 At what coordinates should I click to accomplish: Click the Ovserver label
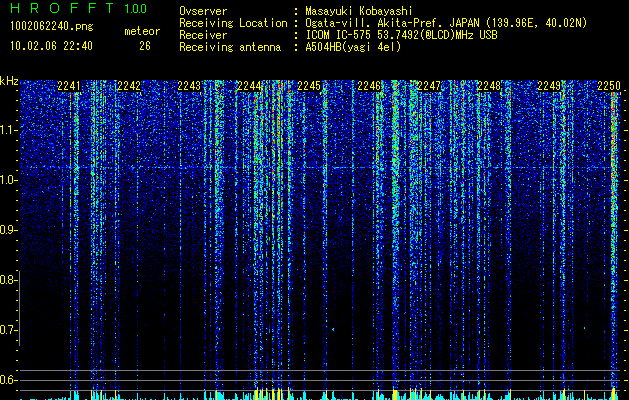(203, 11)
